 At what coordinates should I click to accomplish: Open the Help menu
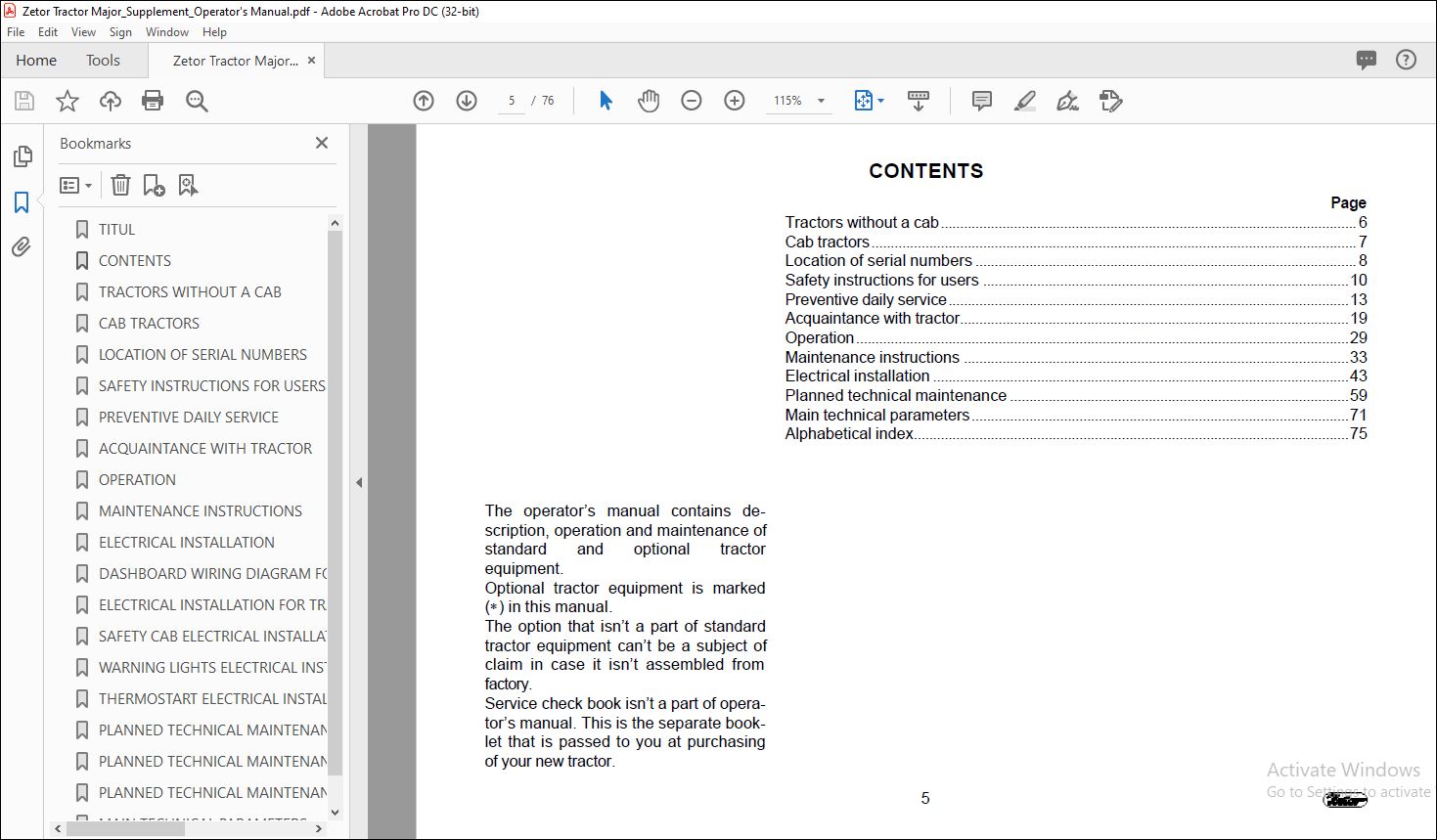coord(214,32)
